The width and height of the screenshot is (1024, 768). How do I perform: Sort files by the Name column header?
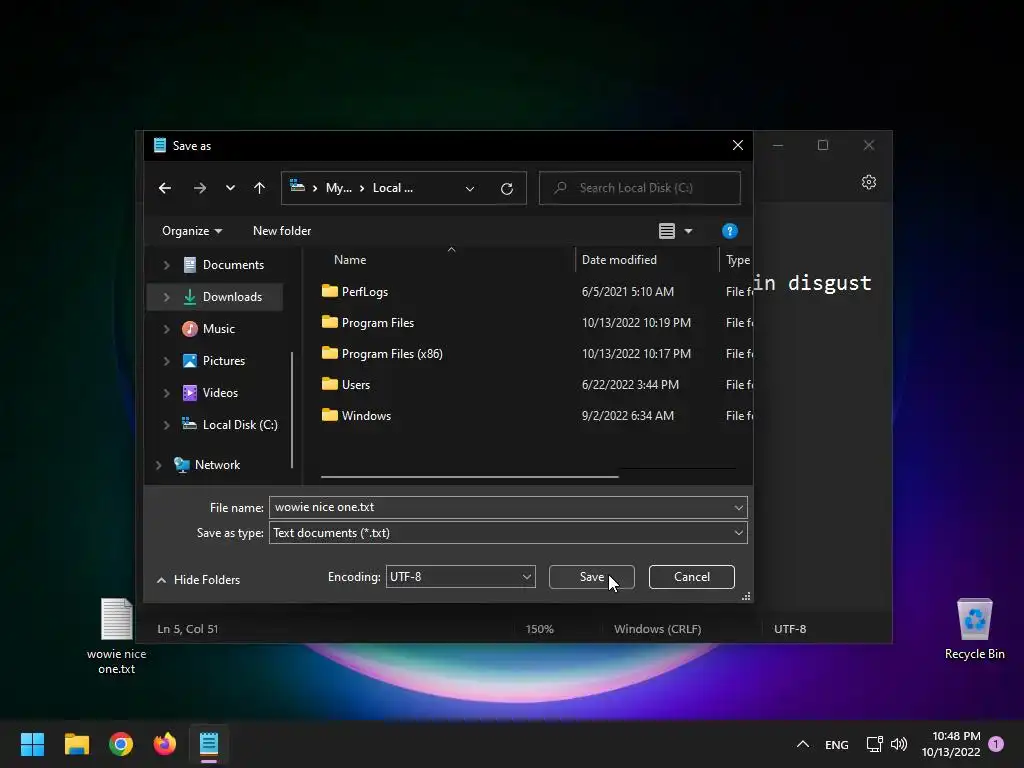[350, 260]
